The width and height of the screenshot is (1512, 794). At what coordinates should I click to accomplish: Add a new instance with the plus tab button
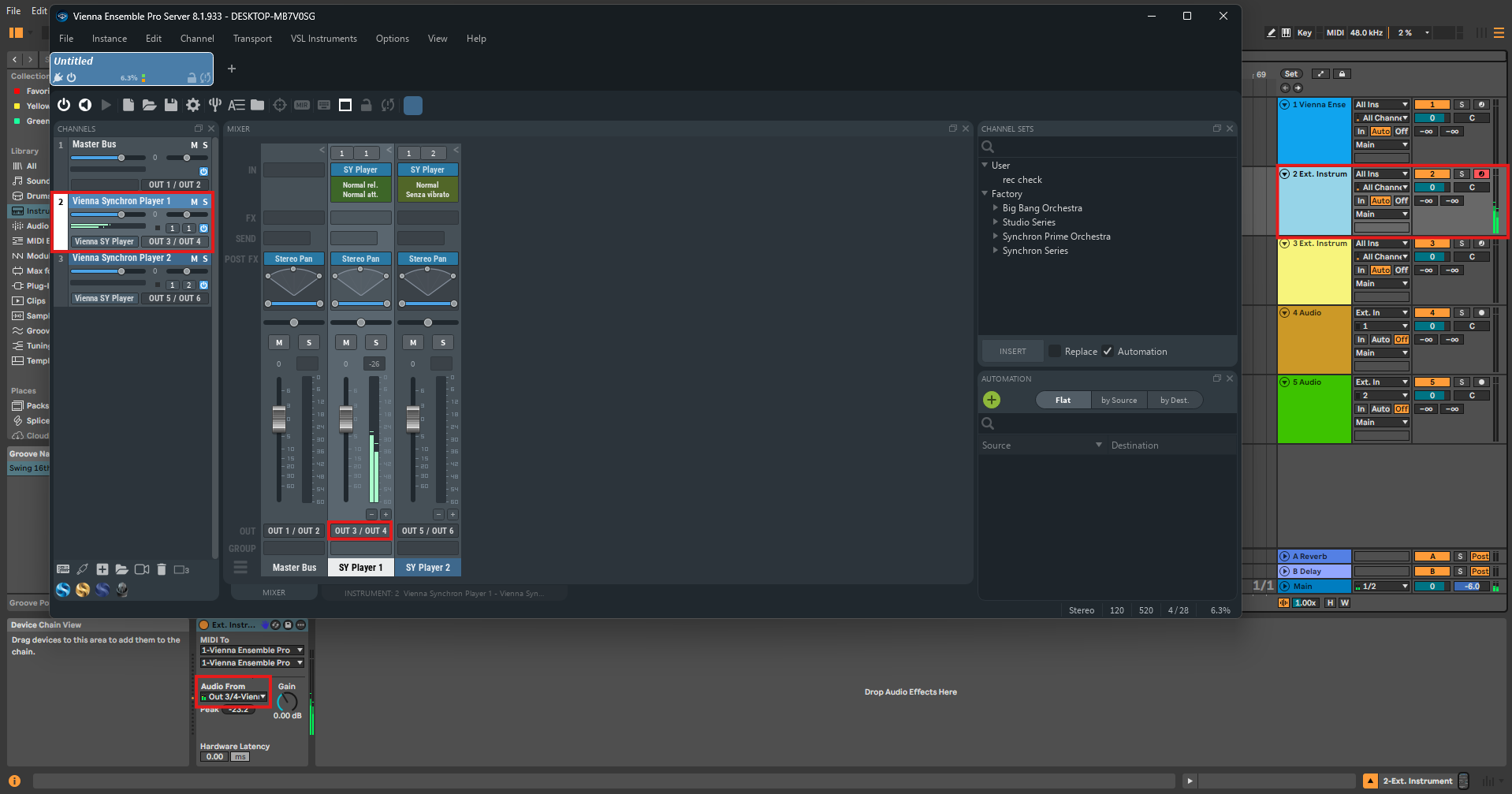click(x=232, y=69)
